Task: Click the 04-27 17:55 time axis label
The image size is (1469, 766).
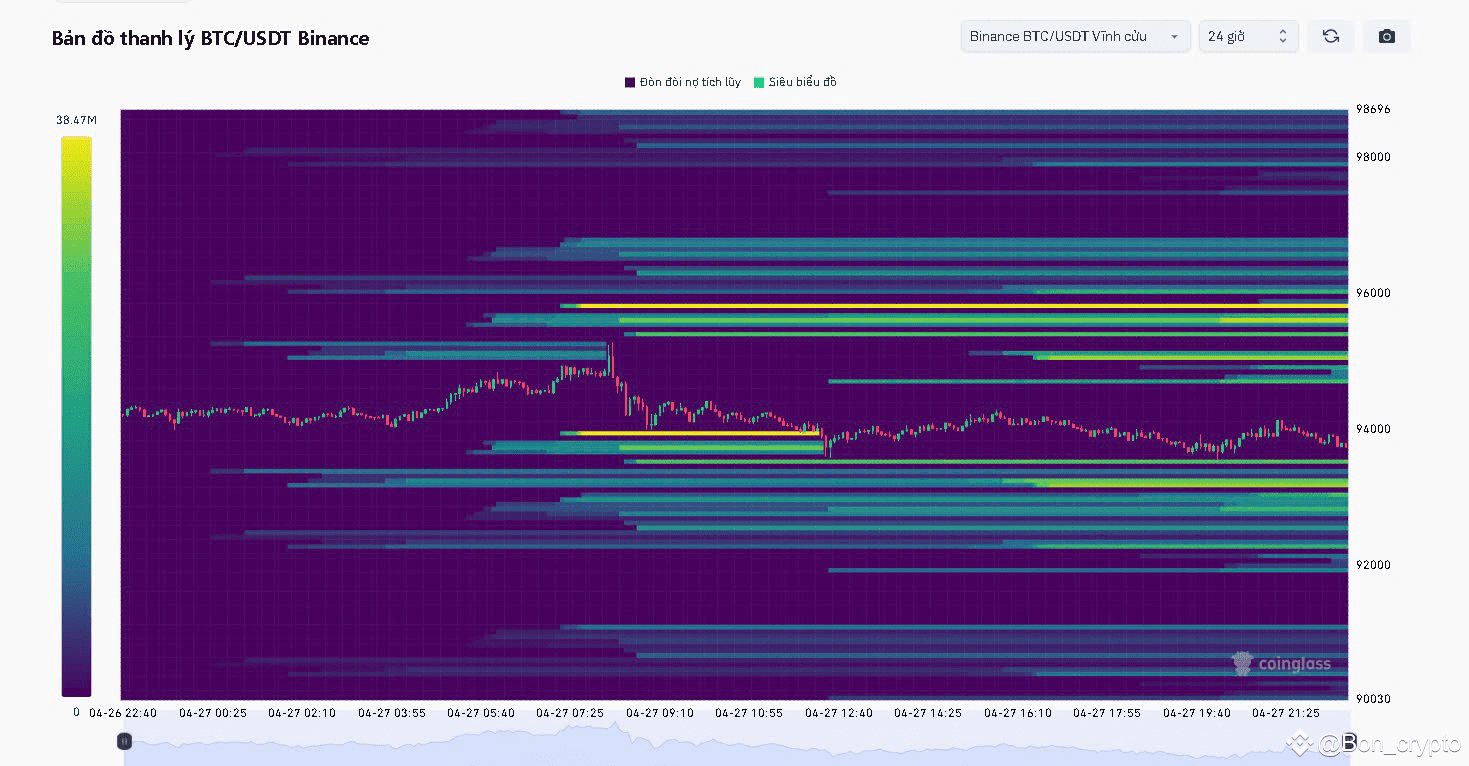Action: click(x=1107, y=713)
